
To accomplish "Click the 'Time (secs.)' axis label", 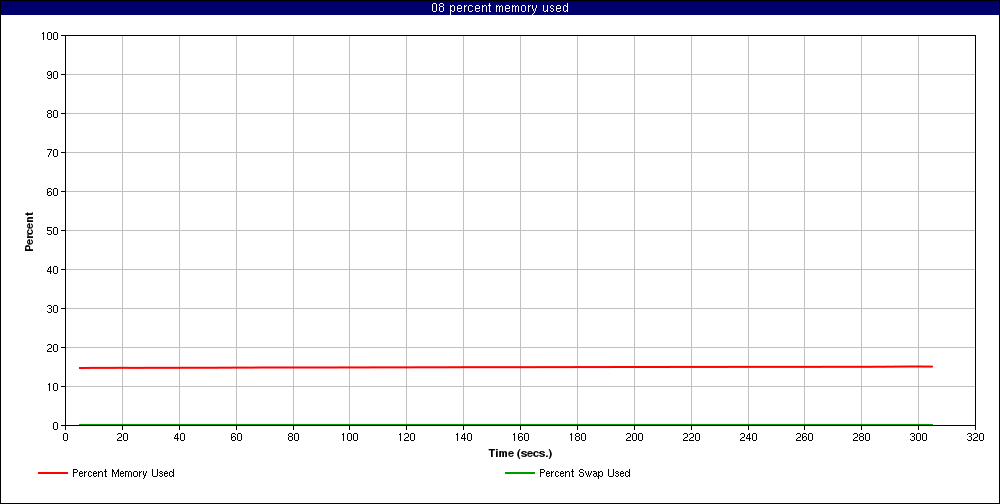I will tap(520, 454).
